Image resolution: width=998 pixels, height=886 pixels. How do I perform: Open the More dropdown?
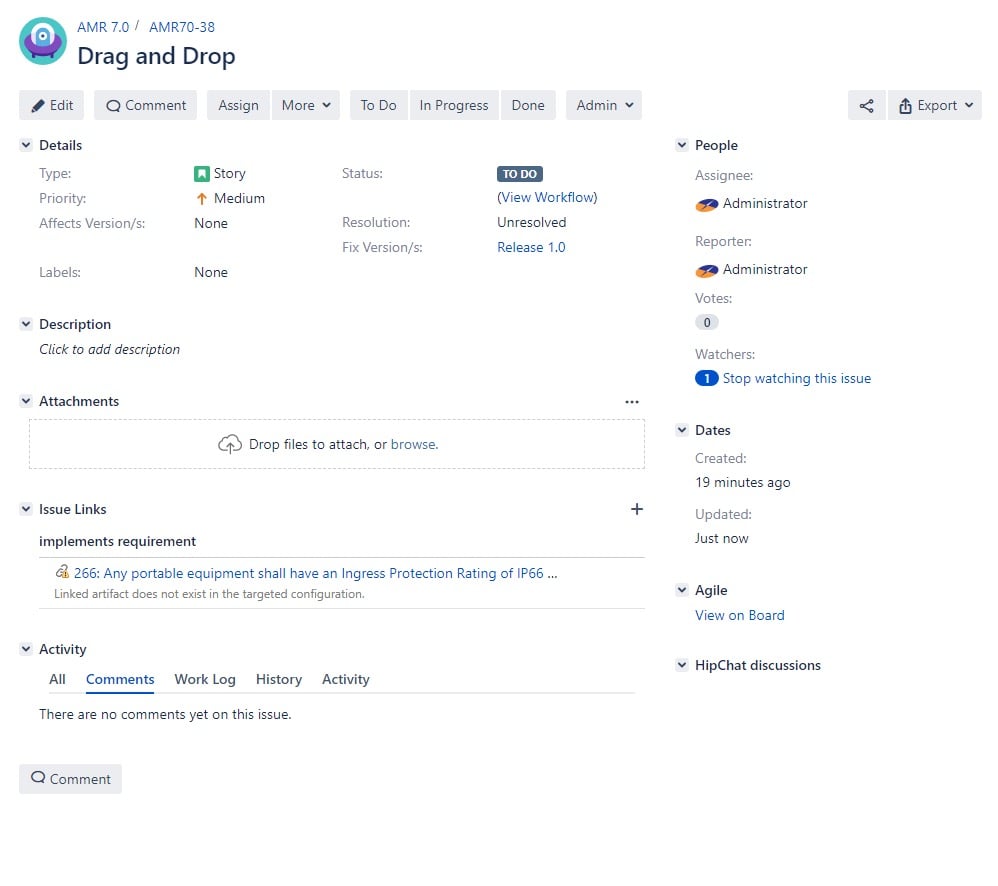306,105
